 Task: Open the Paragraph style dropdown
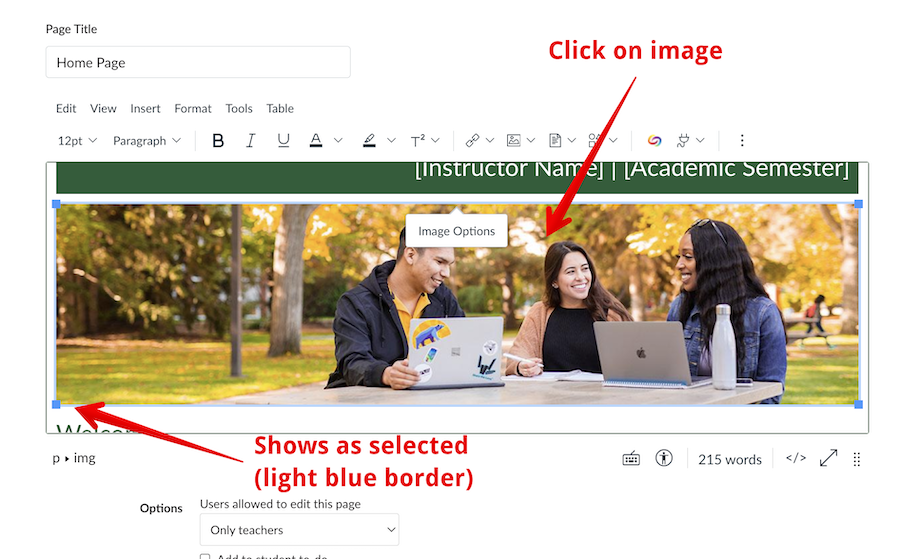click(x=147, y=141)
